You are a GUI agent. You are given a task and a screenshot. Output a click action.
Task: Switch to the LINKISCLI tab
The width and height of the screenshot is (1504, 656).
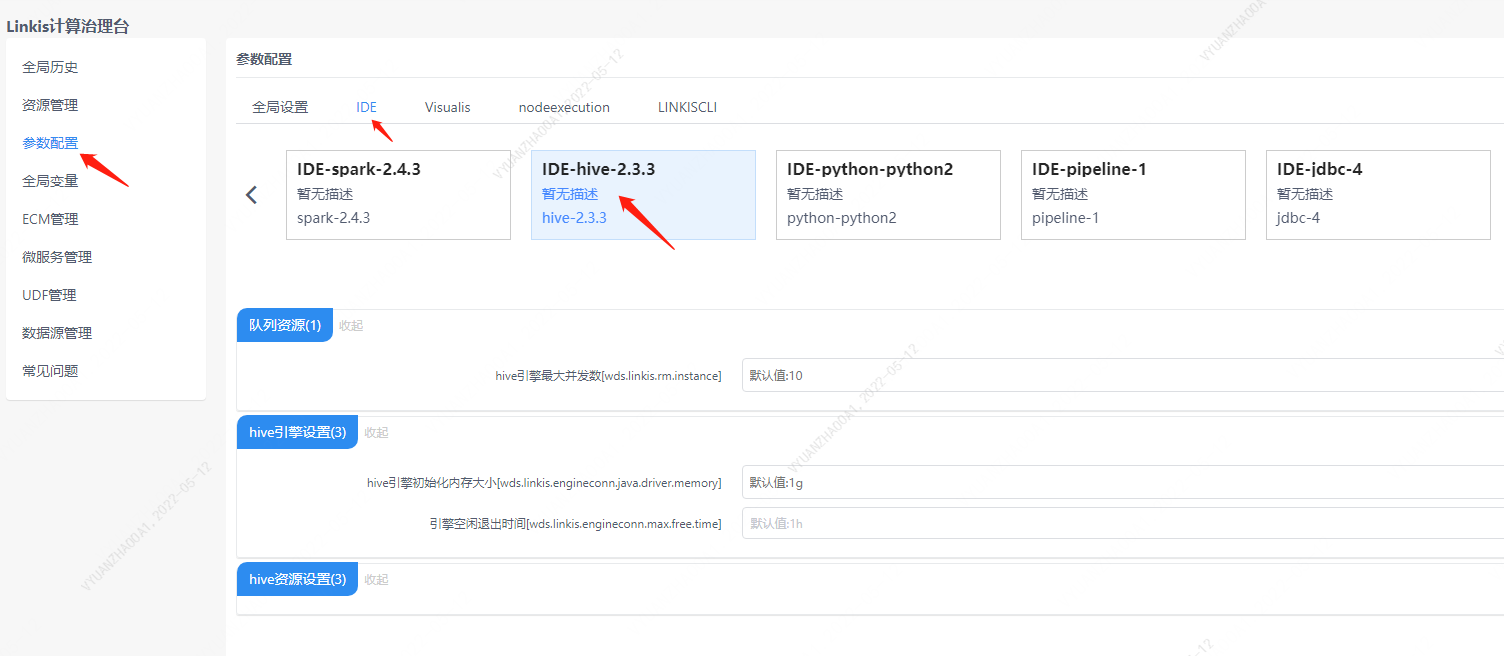[x=687, y=107]
